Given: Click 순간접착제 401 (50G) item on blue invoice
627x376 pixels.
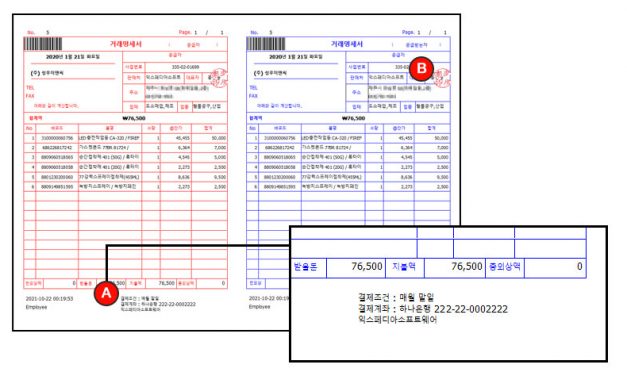Looking at the screenshot, I should click(332, 157).
